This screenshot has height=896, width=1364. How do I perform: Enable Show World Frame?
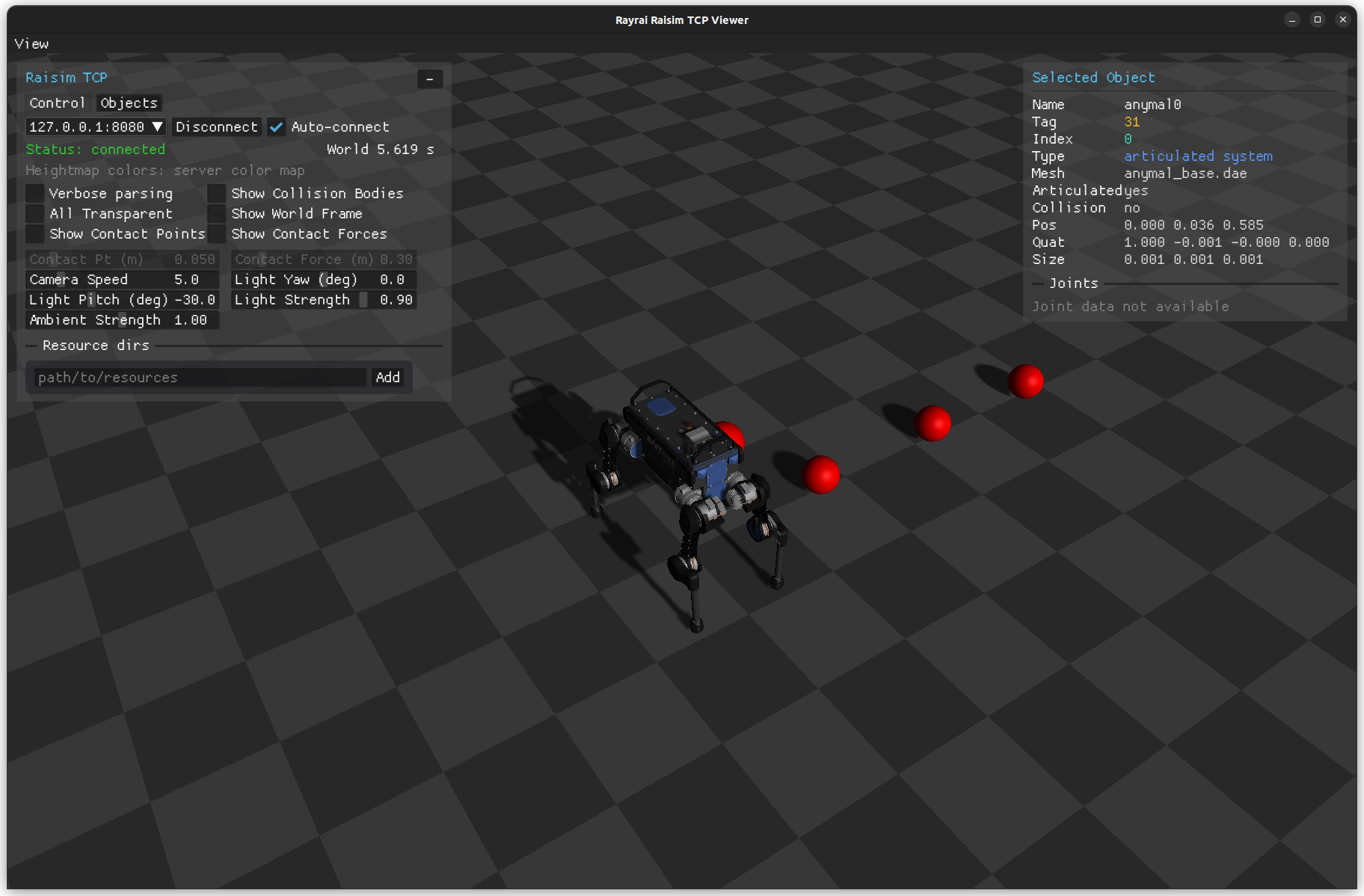(216, 213)
